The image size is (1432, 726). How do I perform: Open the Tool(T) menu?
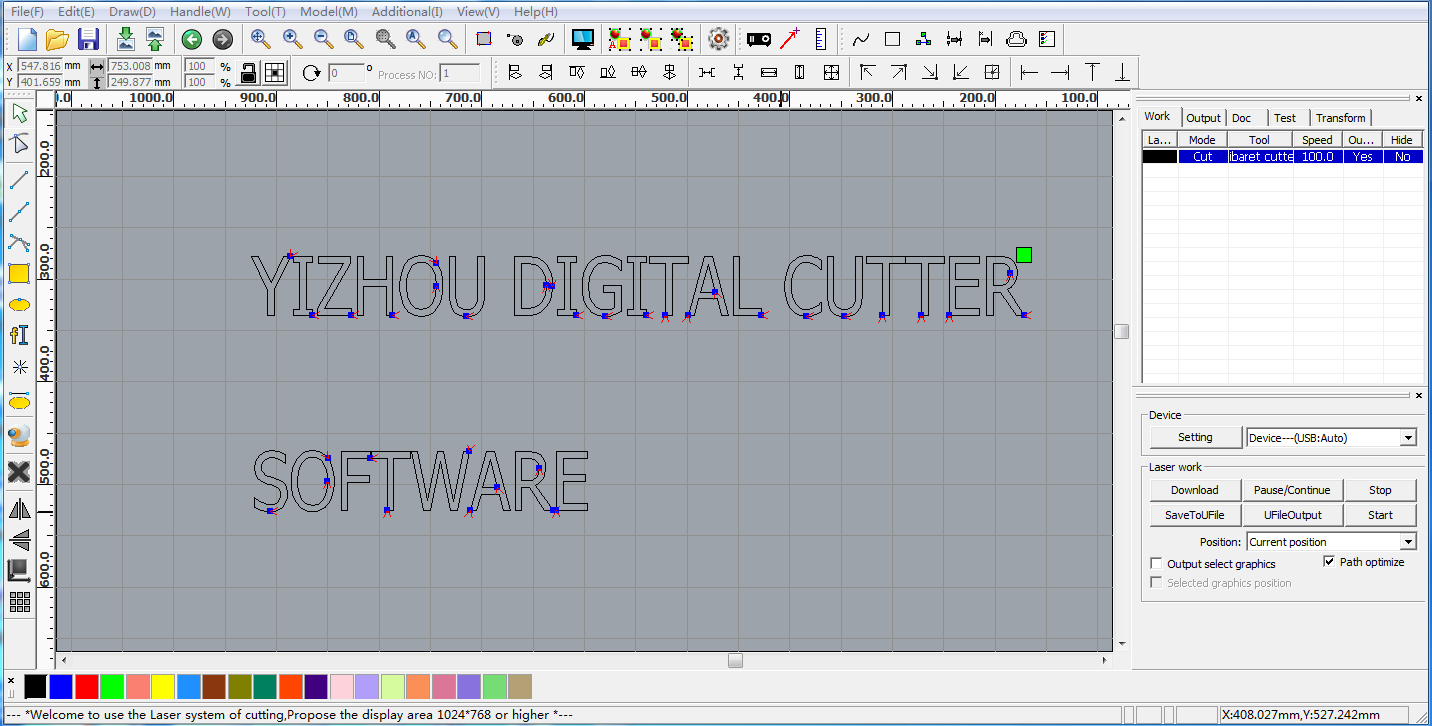click(263, 11)
